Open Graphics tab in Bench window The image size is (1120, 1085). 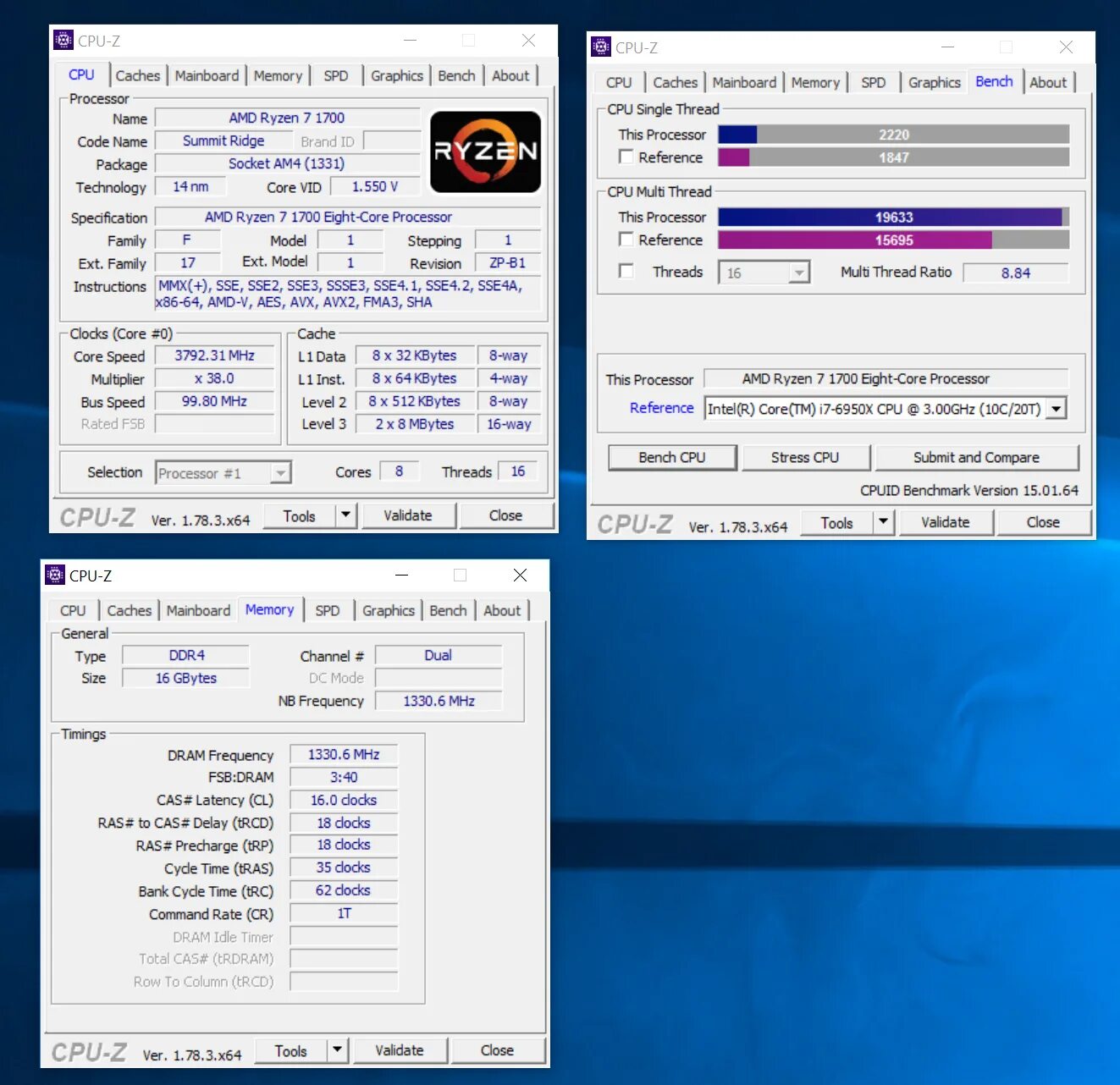coord(935,82)
